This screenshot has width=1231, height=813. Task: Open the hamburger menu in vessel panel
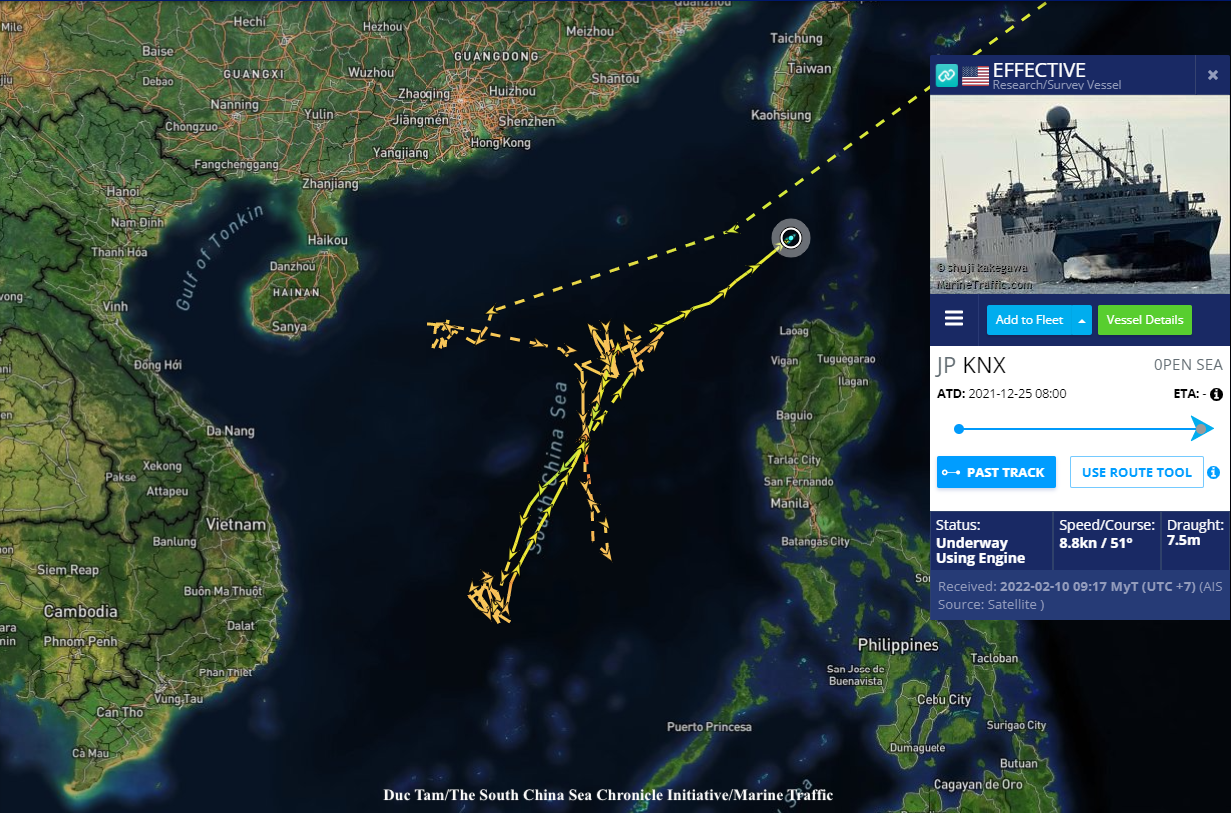pos(954,318)
